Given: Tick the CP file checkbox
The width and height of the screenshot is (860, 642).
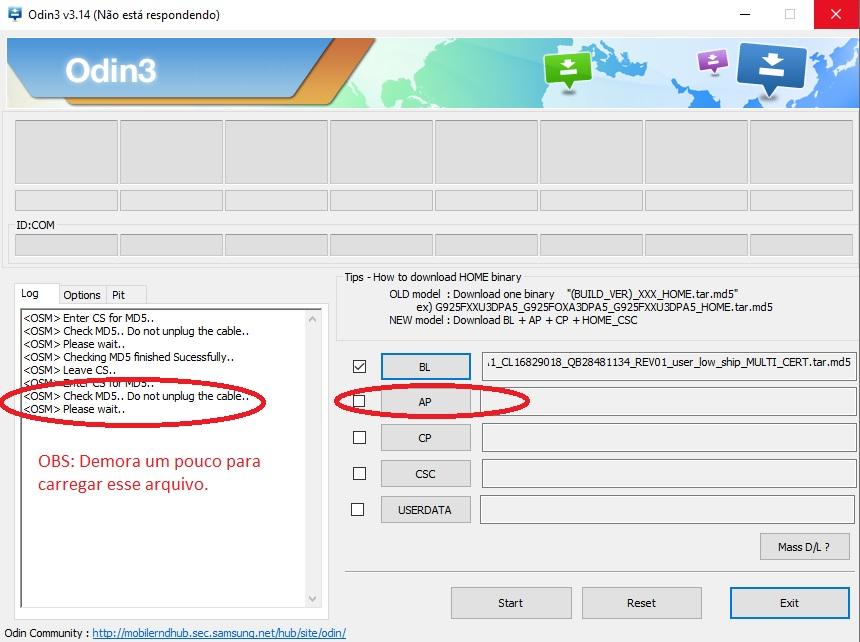Looking at the screenshot, I should pyautogui.click(x=359, y=438).
